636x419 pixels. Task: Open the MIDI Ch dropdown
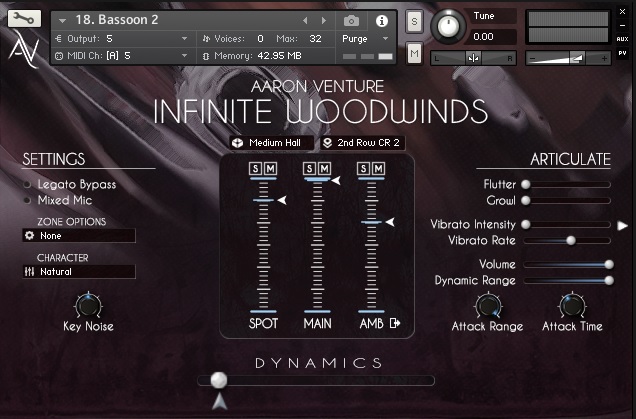tap(185, 56)
